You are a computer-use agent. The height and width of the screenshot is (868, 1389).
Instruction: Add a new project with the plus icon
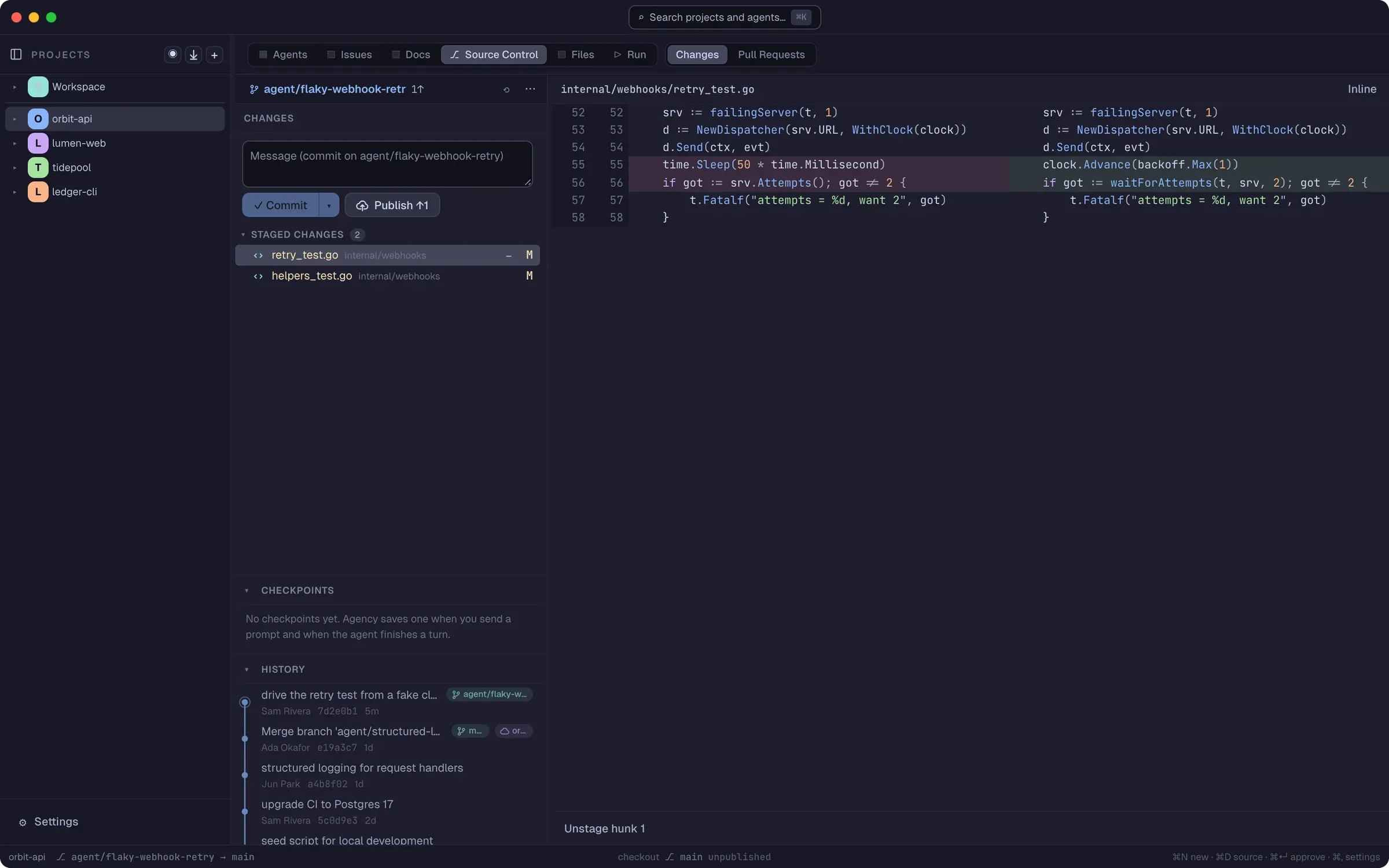(214, 54)
